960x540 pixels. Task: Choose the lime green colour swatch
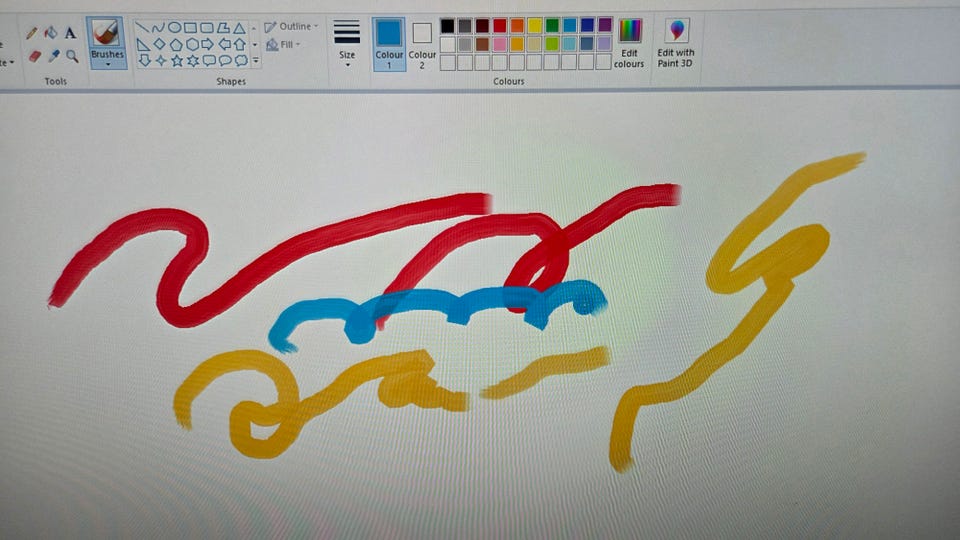coord(552,43)
